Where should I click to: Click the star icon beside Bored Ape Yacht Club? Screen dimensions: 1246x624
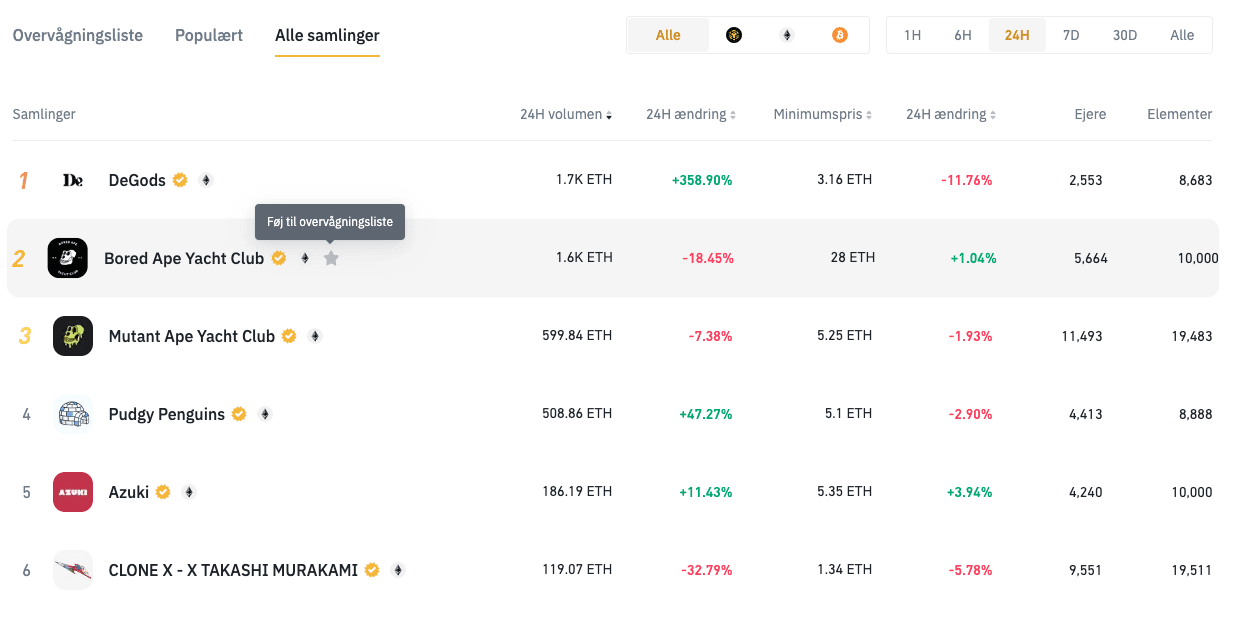[x=331, y=258]
